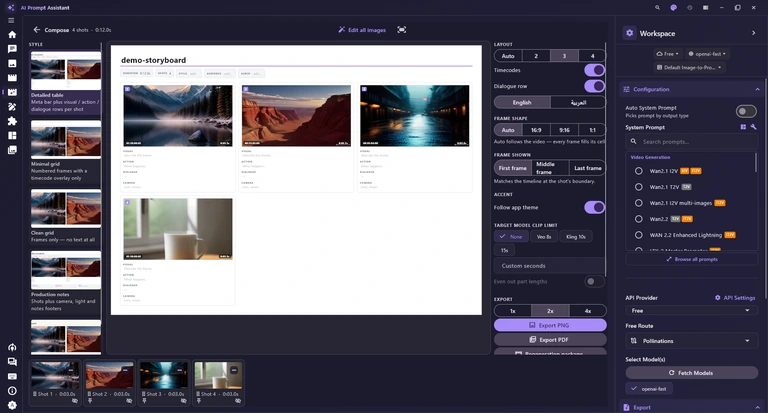The height and width of the screenshot is (413, 768).
Task: Select the Wan2.2 prompt radio
Action: [639, 219]
